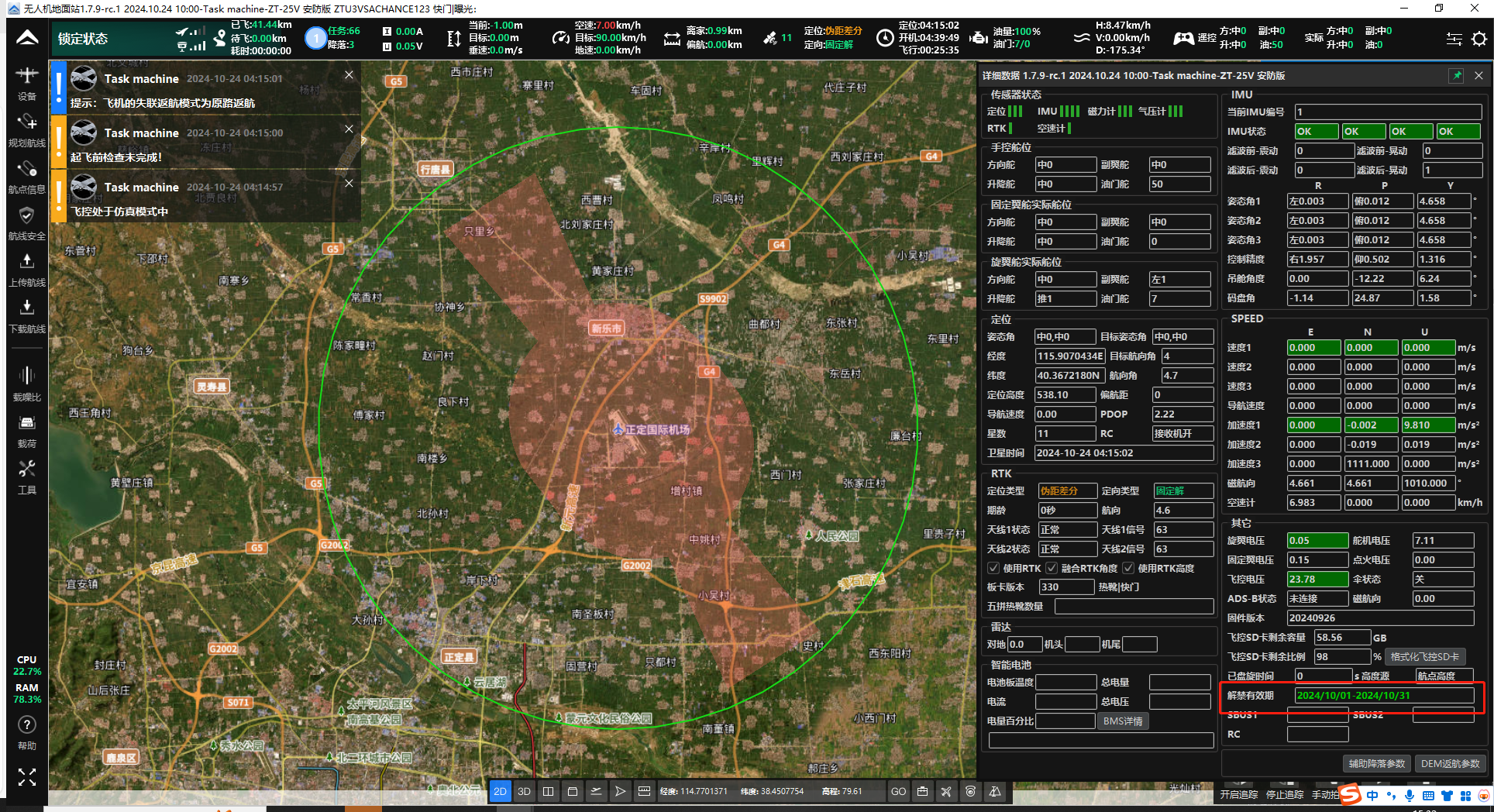Viewport: 1494px width, 812px height.
Task: Open the 工具 tools menu
Action: click(x=27, y=477)
